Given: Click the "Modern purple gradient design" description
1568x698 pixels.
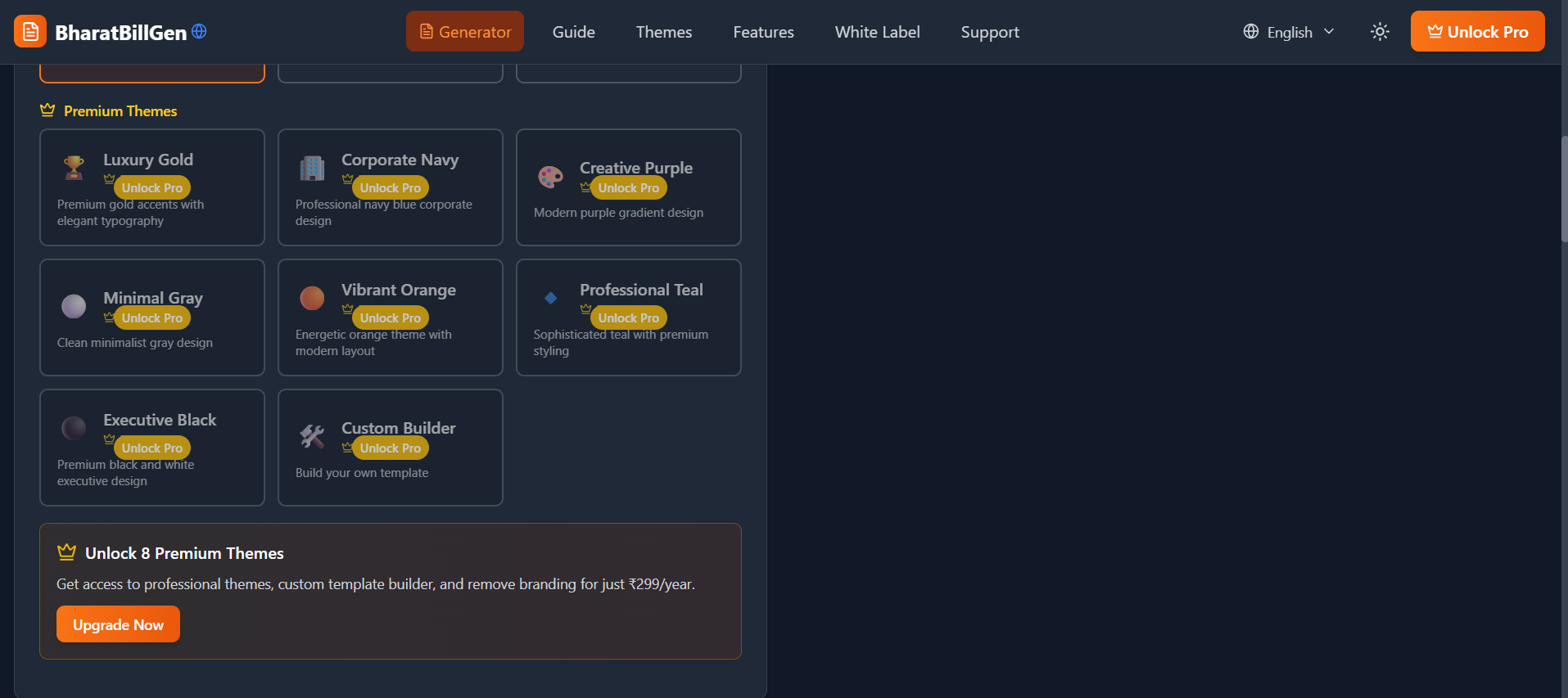Looking at the screenshot, I should [618, 212].
